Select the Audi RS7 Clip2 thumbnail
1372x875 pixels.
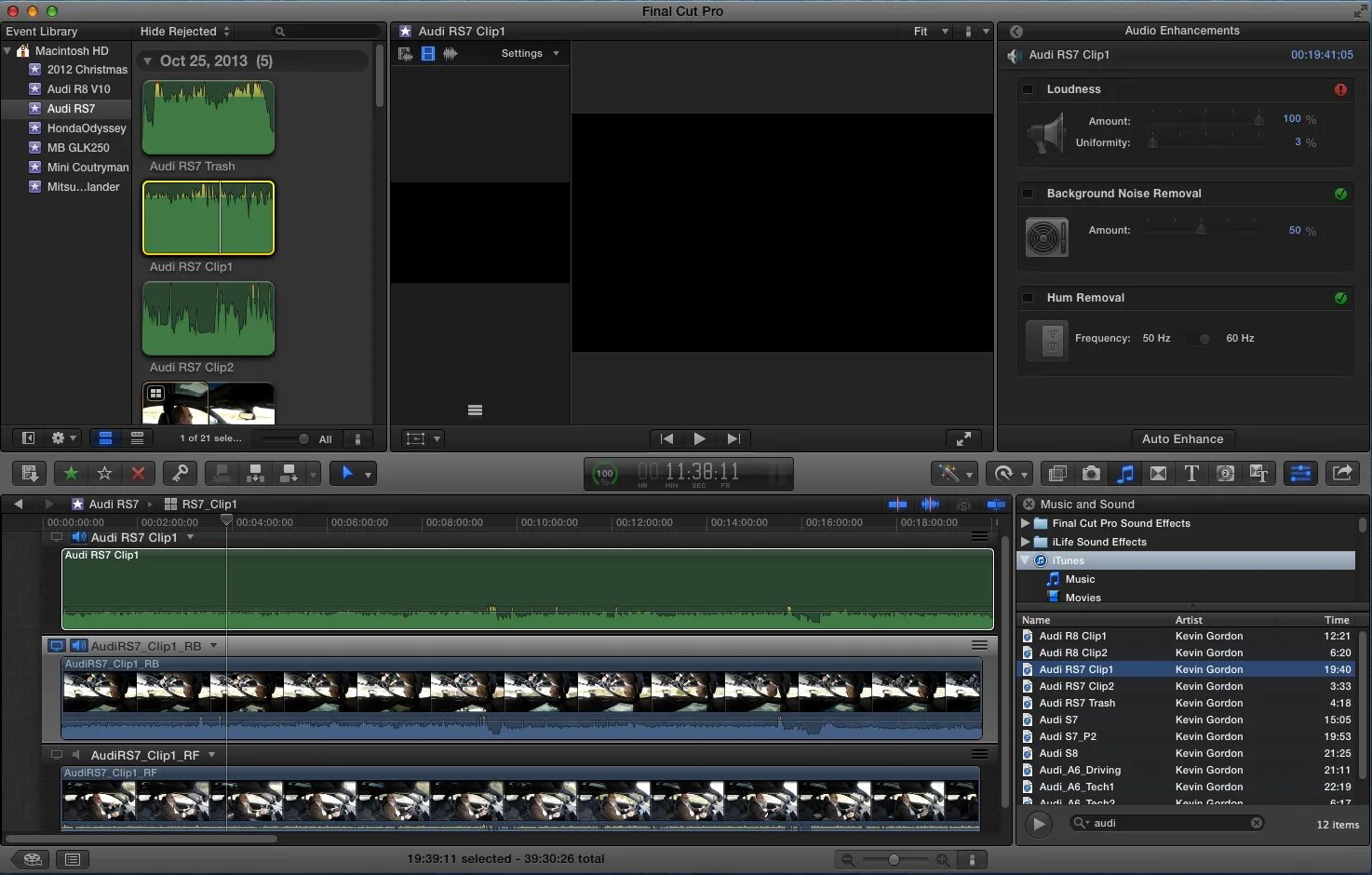coord(208,318)
